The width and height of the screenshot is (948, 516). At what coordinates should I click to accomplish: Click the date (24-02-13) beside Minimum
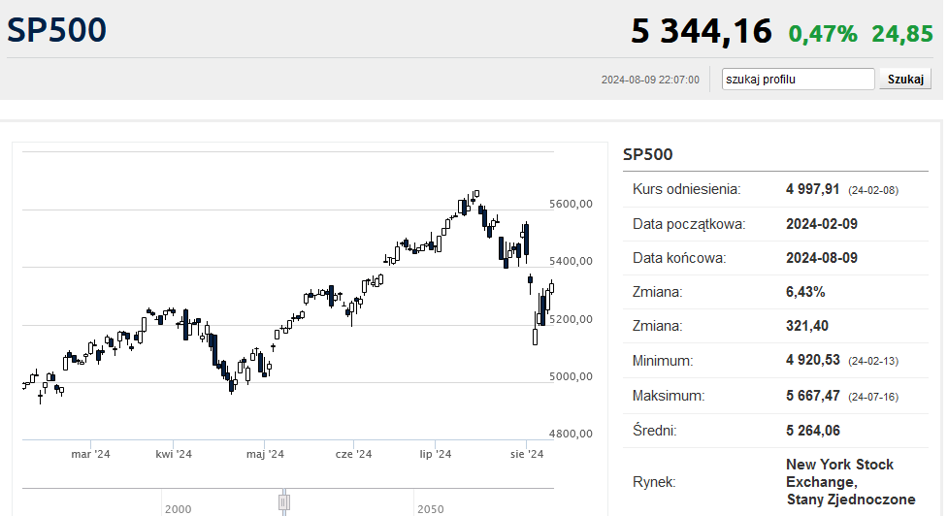[x=873, y=362]
